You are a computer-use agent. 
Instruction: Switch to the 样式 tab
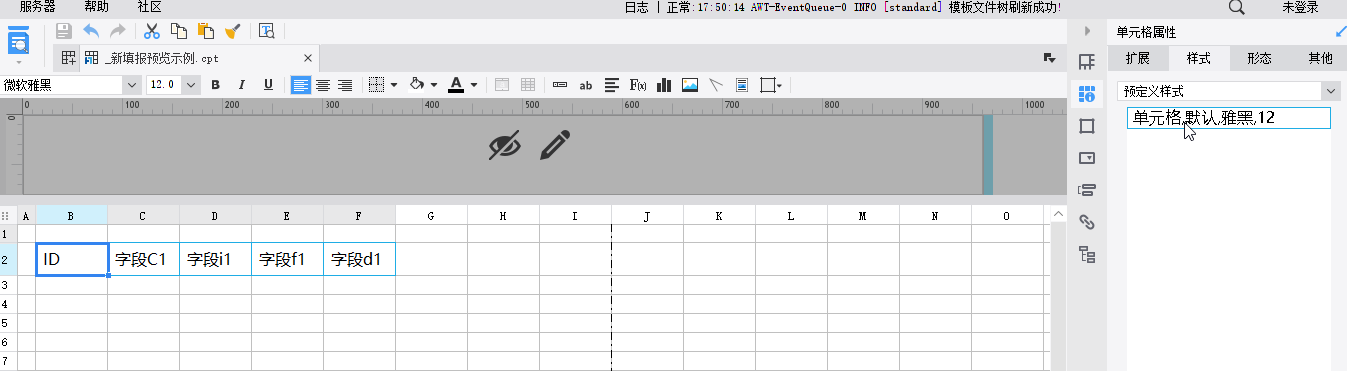[1199, 58]
